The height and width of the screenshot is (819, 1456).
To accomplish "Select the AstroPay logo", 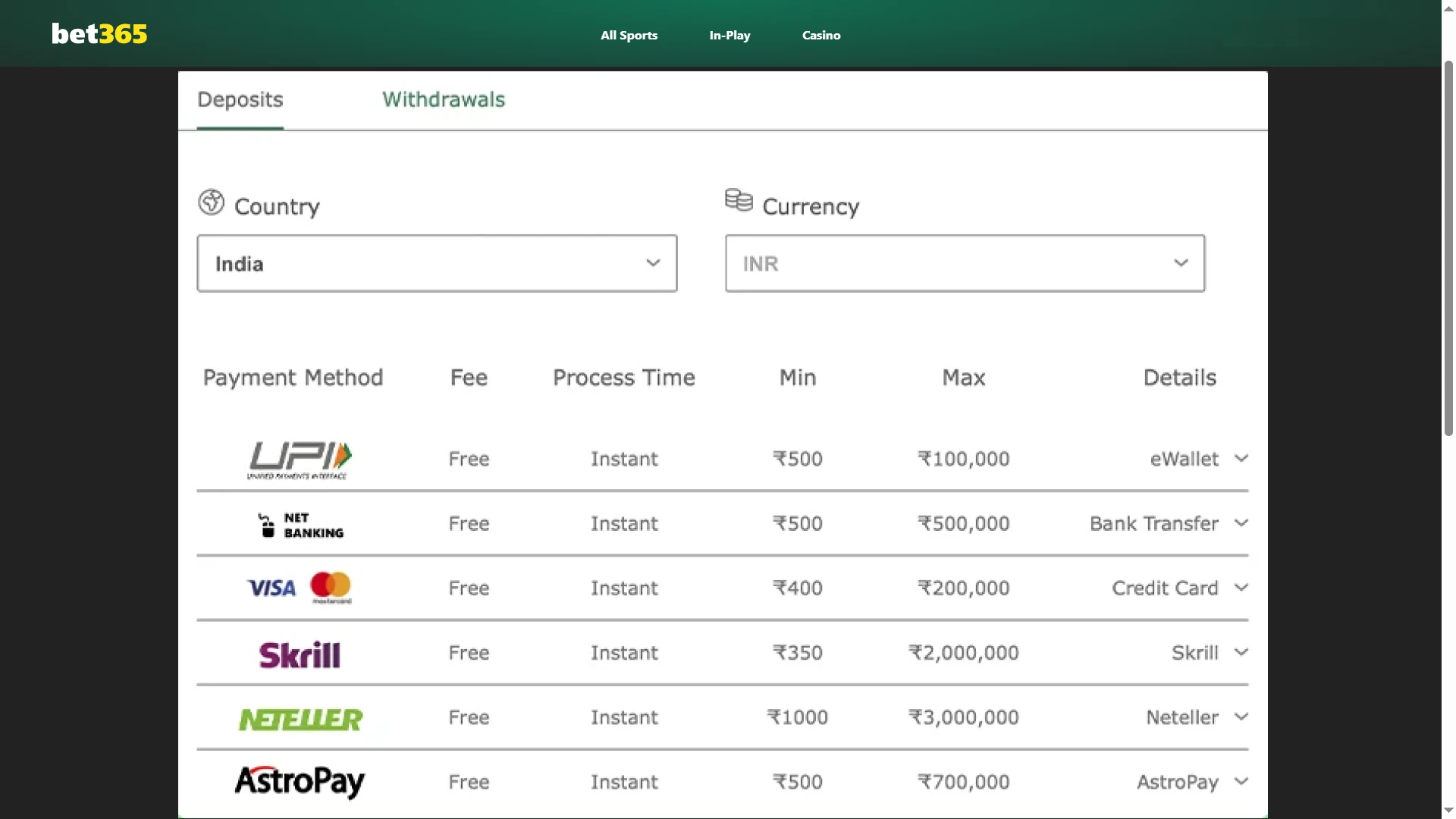I will tap(300, 782).
